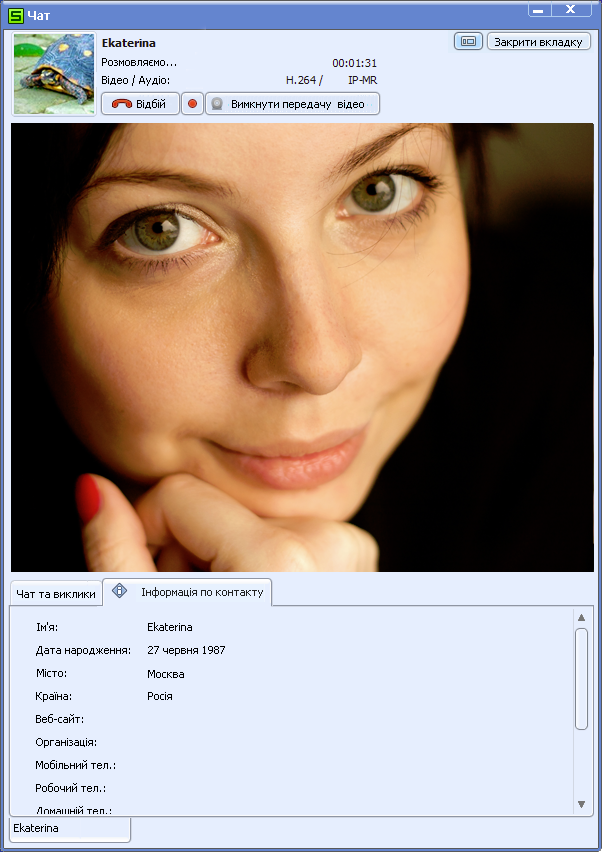Hang up the call with Відбій
The width and height of the screenshot is (602, 852).
(x=140, y=104)
